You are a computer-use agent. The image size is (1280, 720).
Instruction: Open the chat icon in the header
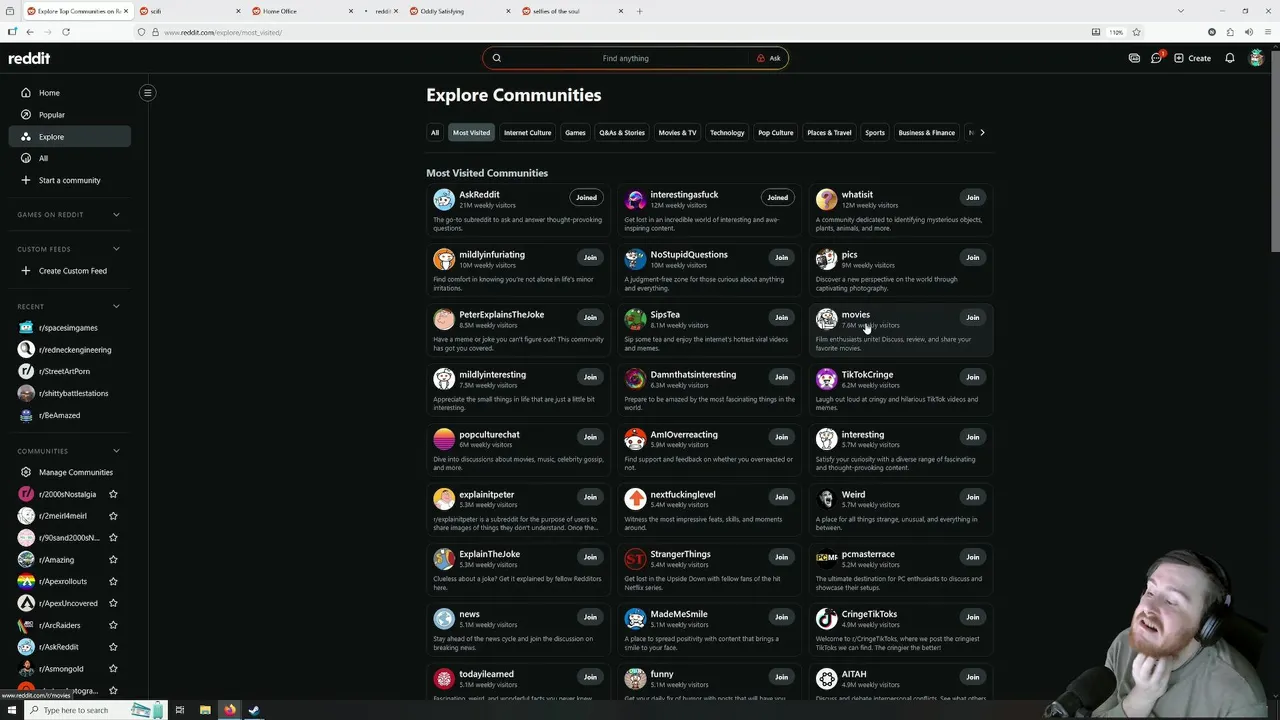[1156, 58]
